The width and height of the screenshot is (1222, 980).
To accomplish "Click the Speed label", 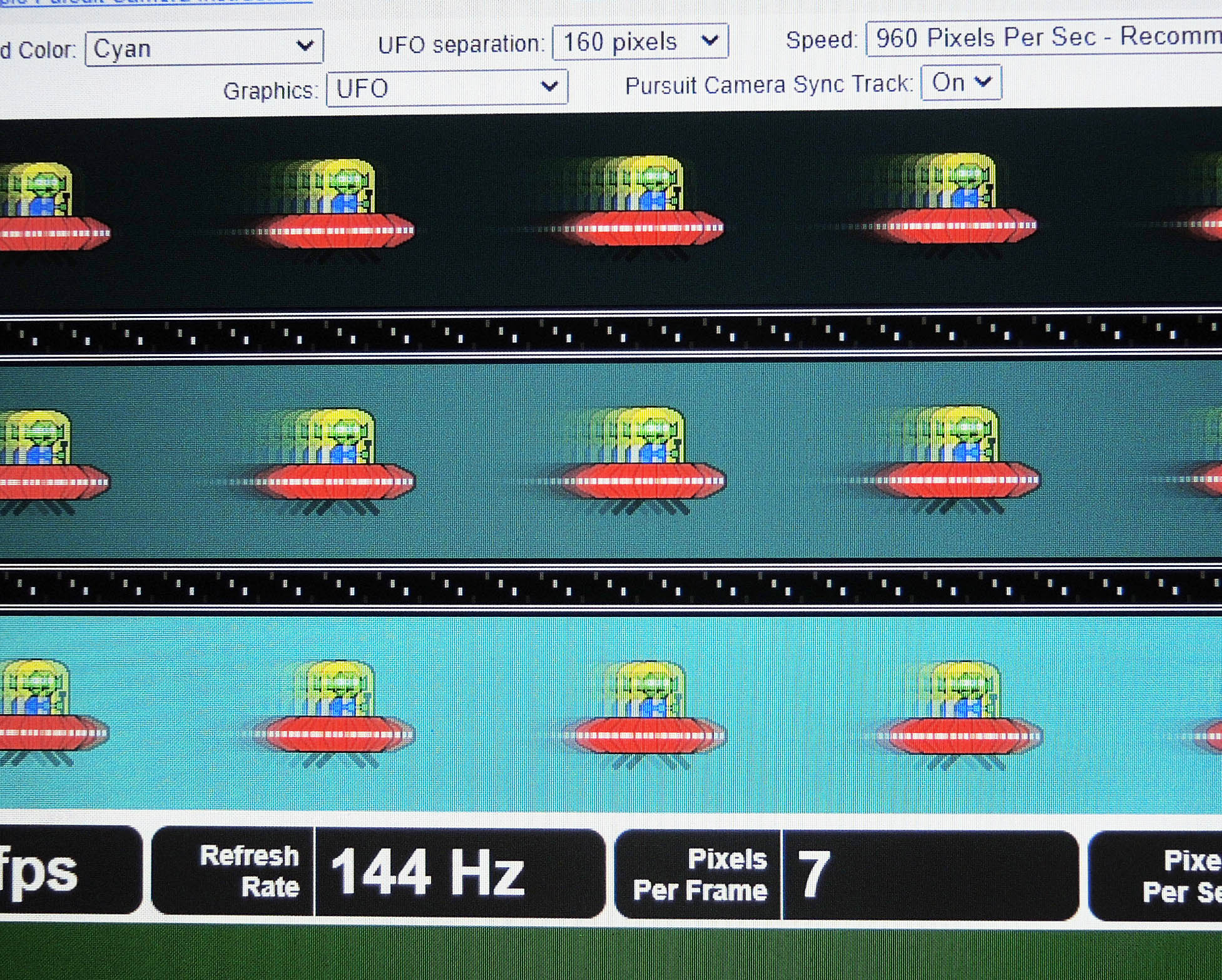I will 822,40.
